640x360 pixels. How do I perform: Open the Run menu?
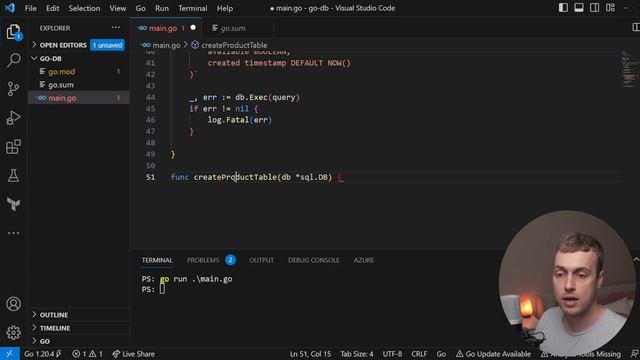point(162,8)
